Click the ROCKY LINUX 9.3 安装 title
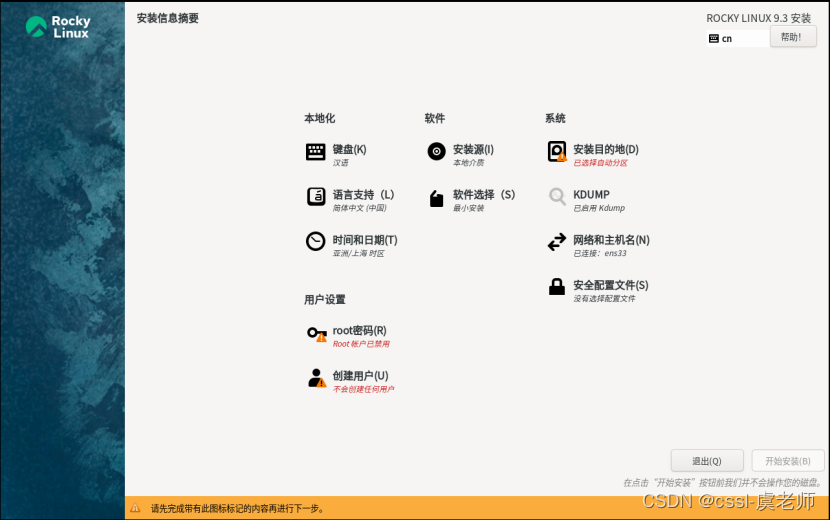Screen dimensions: 831x521 tap(758, 18)
